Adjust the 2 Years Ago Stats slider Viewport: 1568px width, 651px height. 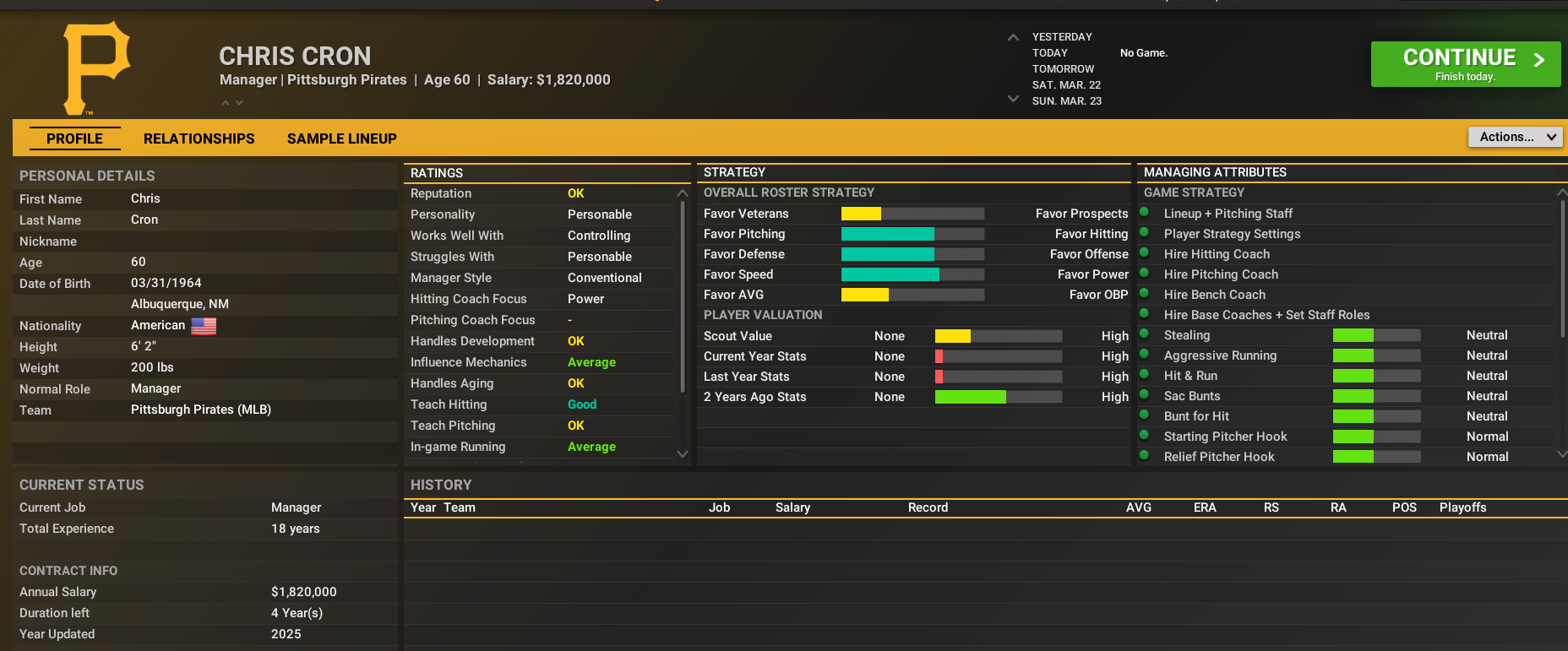tap(999, 397)
